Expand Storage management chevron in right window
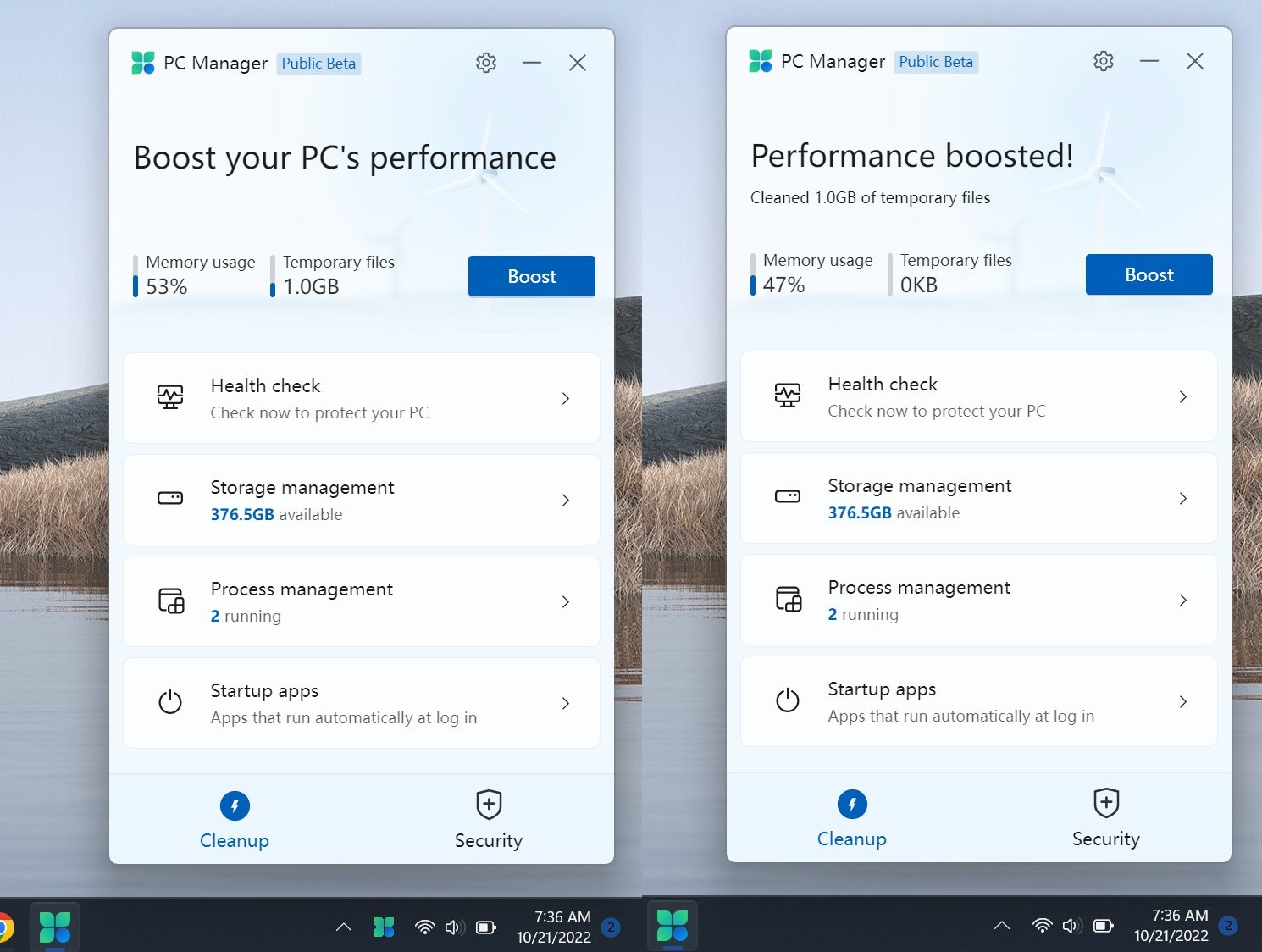 point(1183,498)
